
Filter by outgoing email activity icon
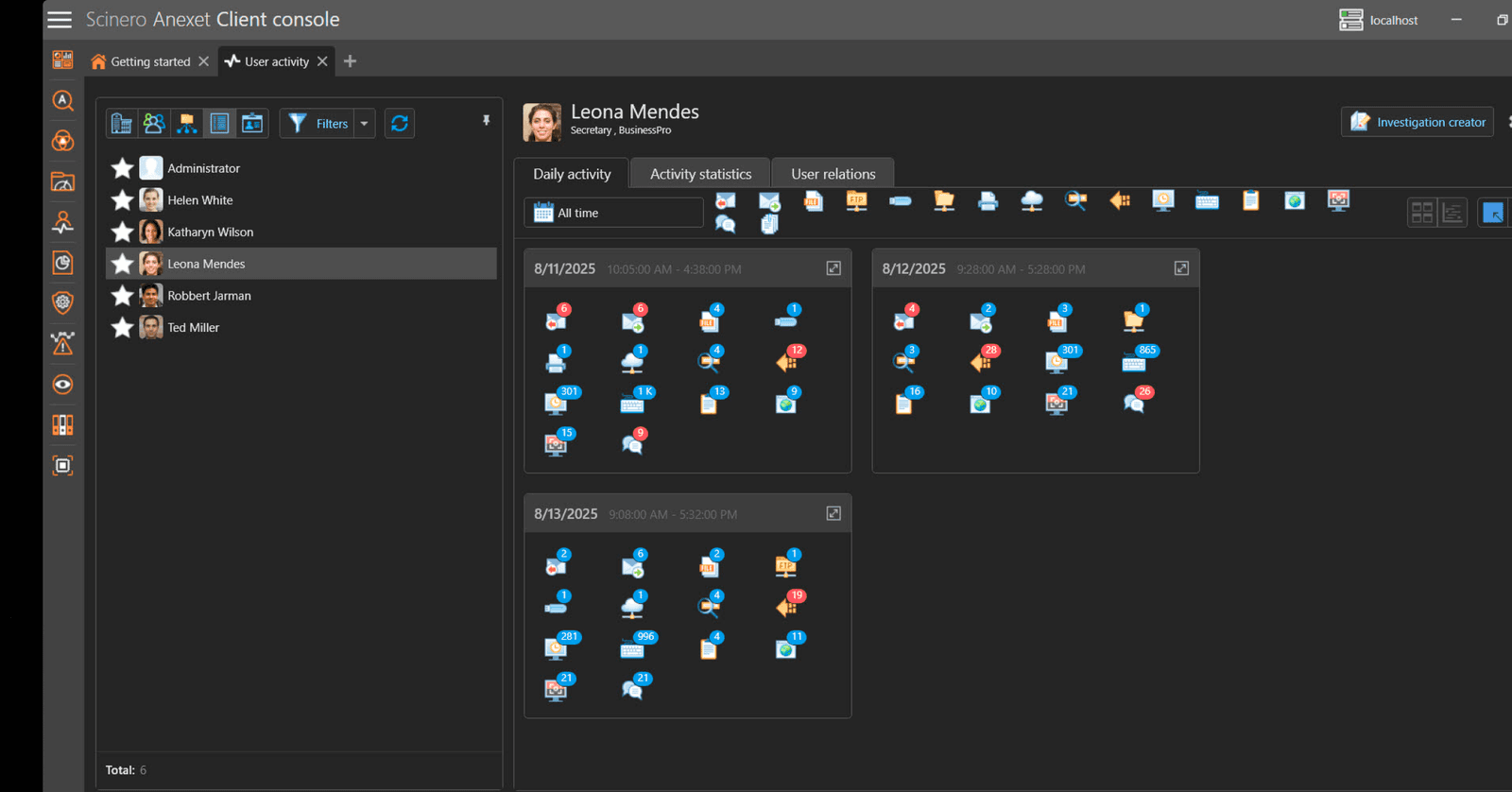(x=769, y=200)
